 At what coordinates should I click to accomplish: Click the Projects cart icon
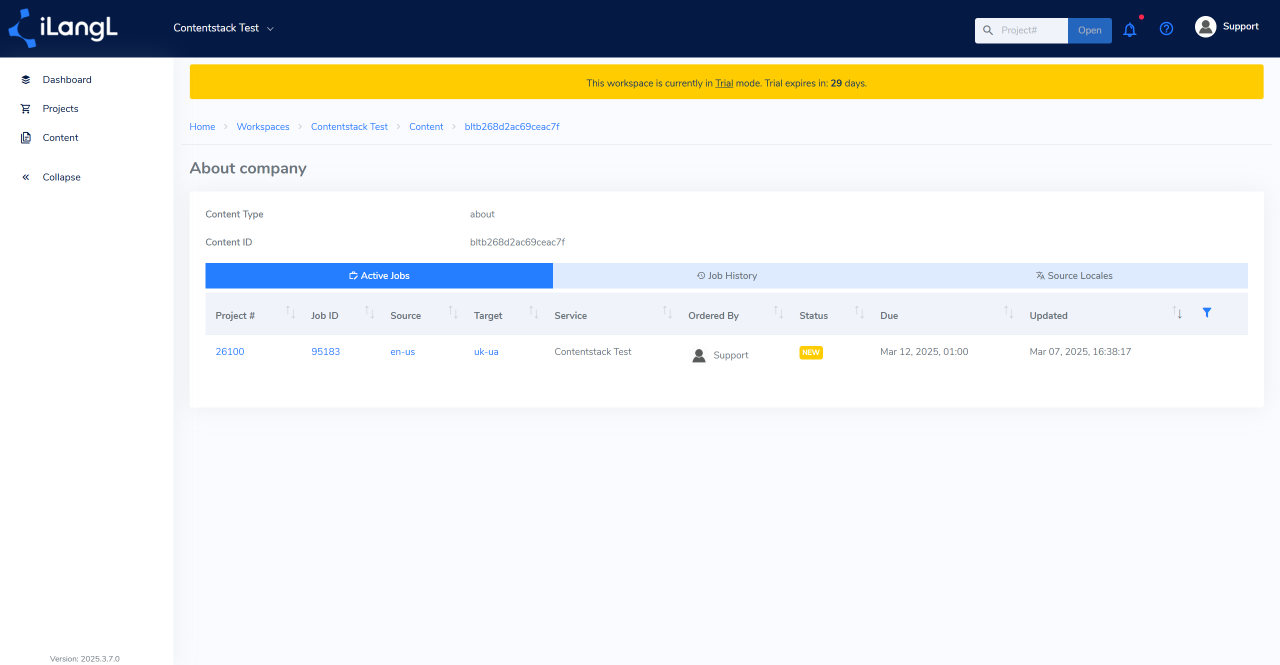[x=26, y=109]
